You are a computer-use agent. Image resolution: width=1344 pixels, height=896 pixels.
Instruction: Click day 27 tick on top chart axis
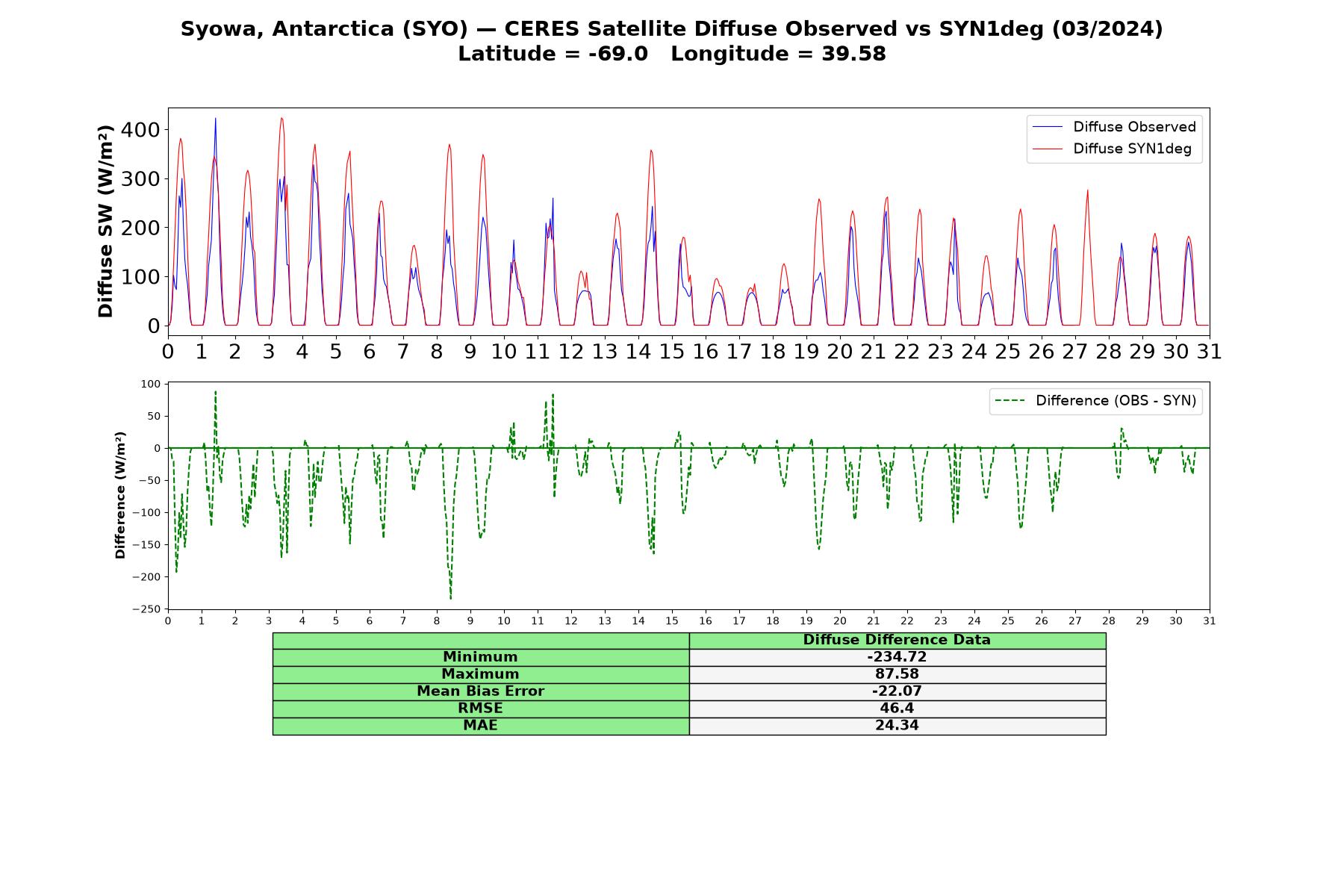click(x=1074, y=352)
